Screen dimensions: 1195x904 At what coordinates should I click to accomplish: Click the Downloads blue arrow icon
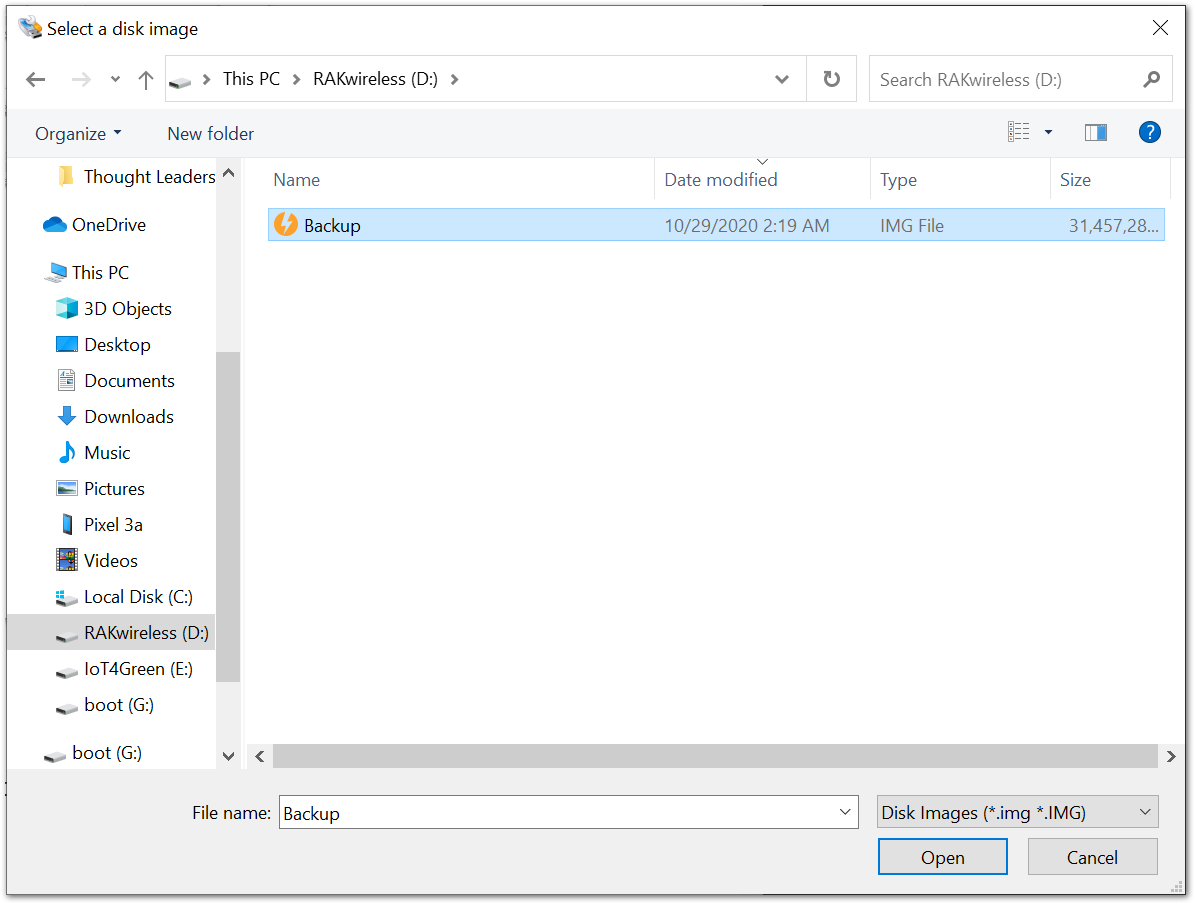67,416
